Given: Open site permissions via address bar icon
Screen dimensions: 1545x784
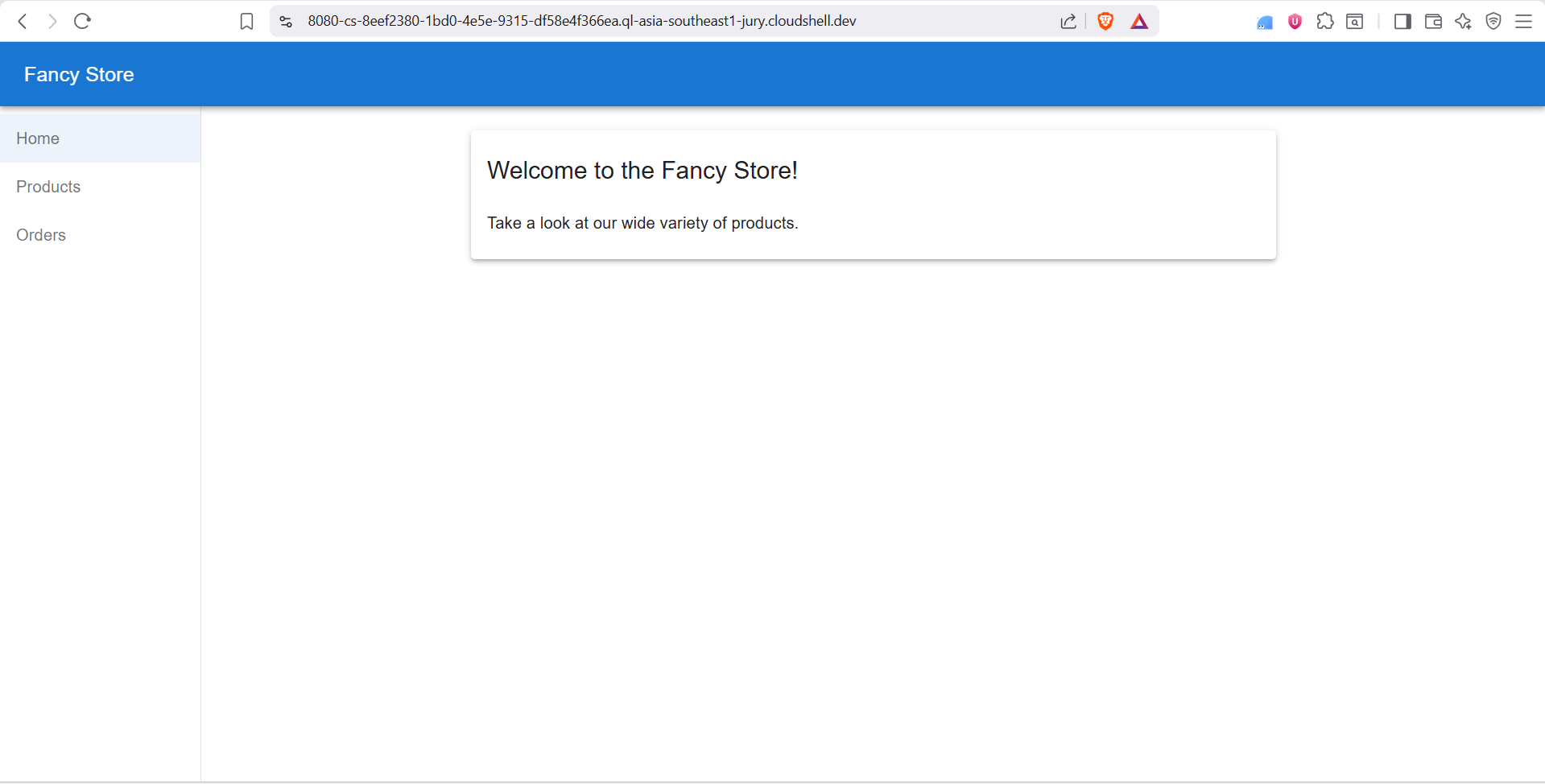Looking at the screenshot, I should pyautogui.click(x=285, y=22).
